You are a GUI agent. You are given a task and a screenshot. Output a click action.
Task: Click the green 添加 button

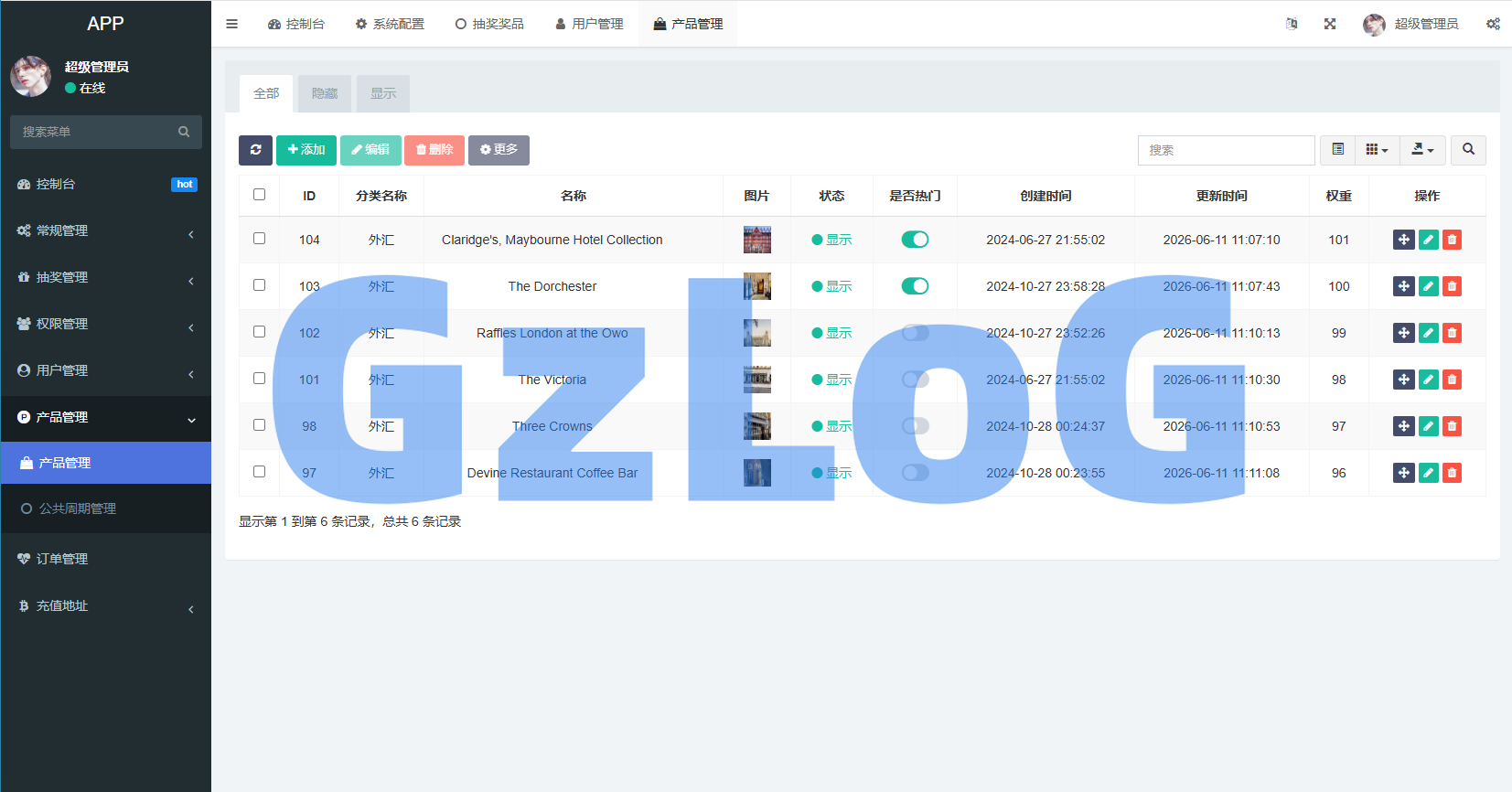coord(306,150)
